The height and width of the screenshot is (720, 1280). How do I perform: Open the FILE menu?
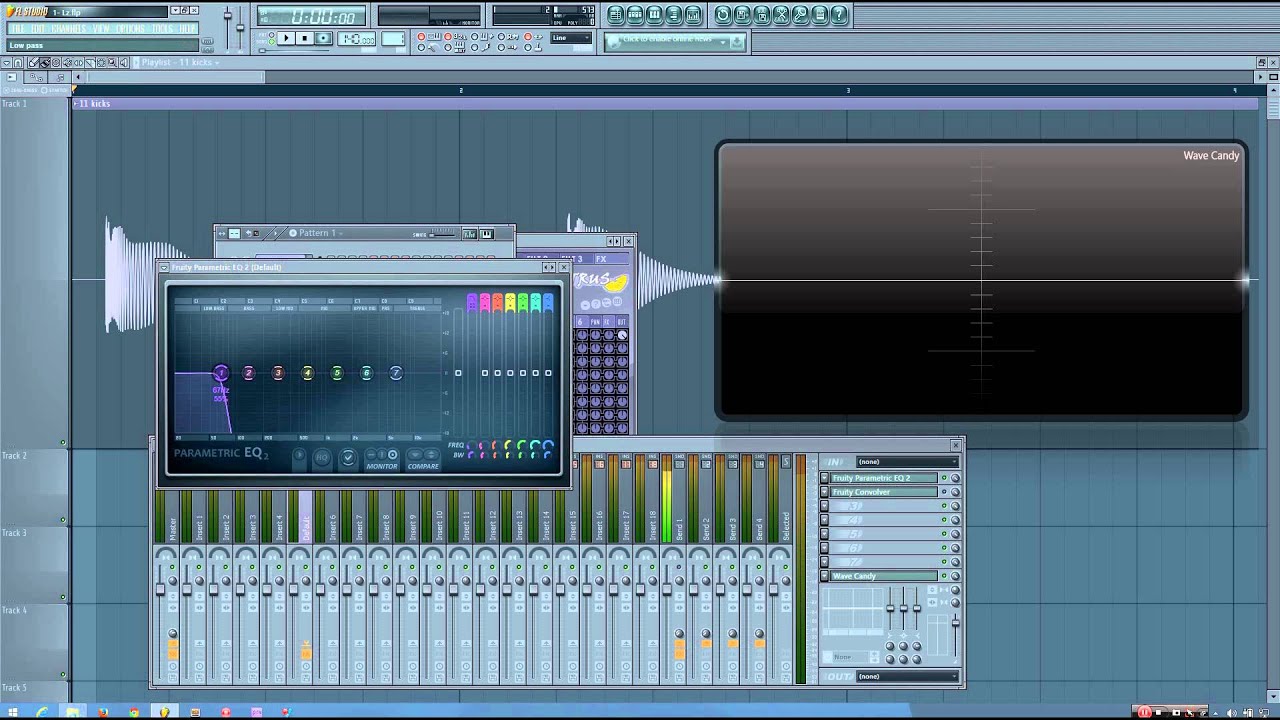coord(17,29)
